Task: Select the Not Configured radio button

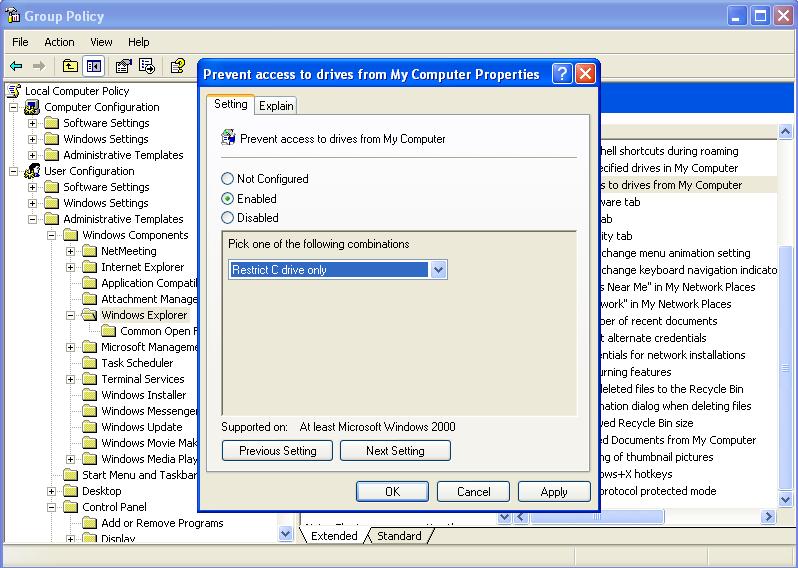Action: click(227, 179)
